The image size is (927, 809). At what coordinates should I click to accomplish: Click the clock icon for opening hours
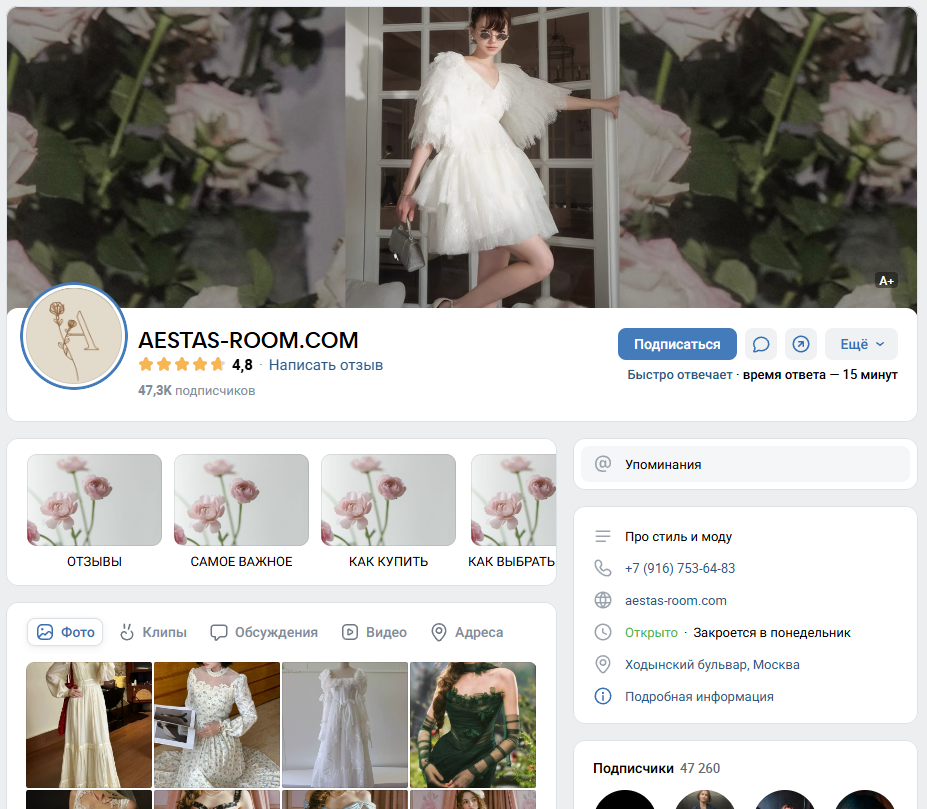click(x=602, y=632)
